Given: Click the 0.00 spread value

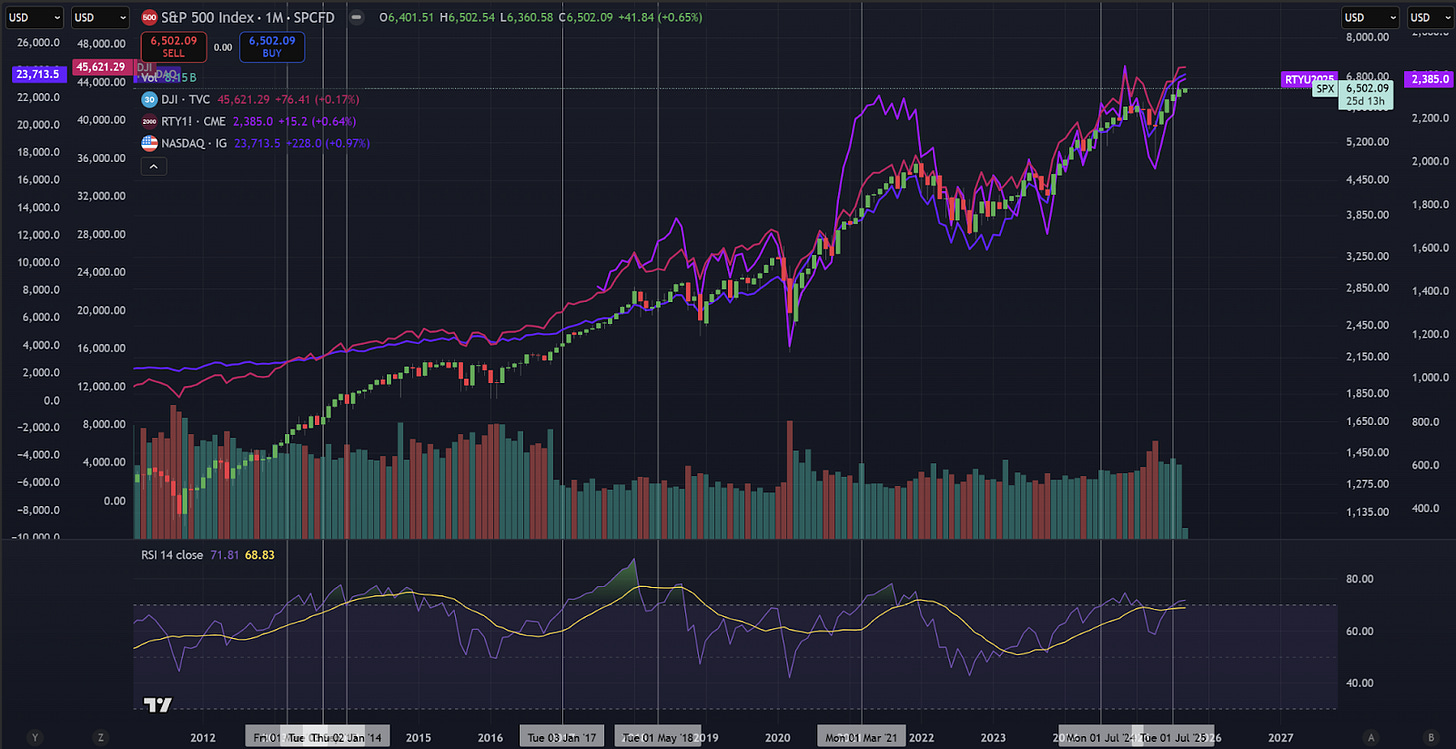Looking at the screenshot, I should pyautogui.click(x=223, y=47).
